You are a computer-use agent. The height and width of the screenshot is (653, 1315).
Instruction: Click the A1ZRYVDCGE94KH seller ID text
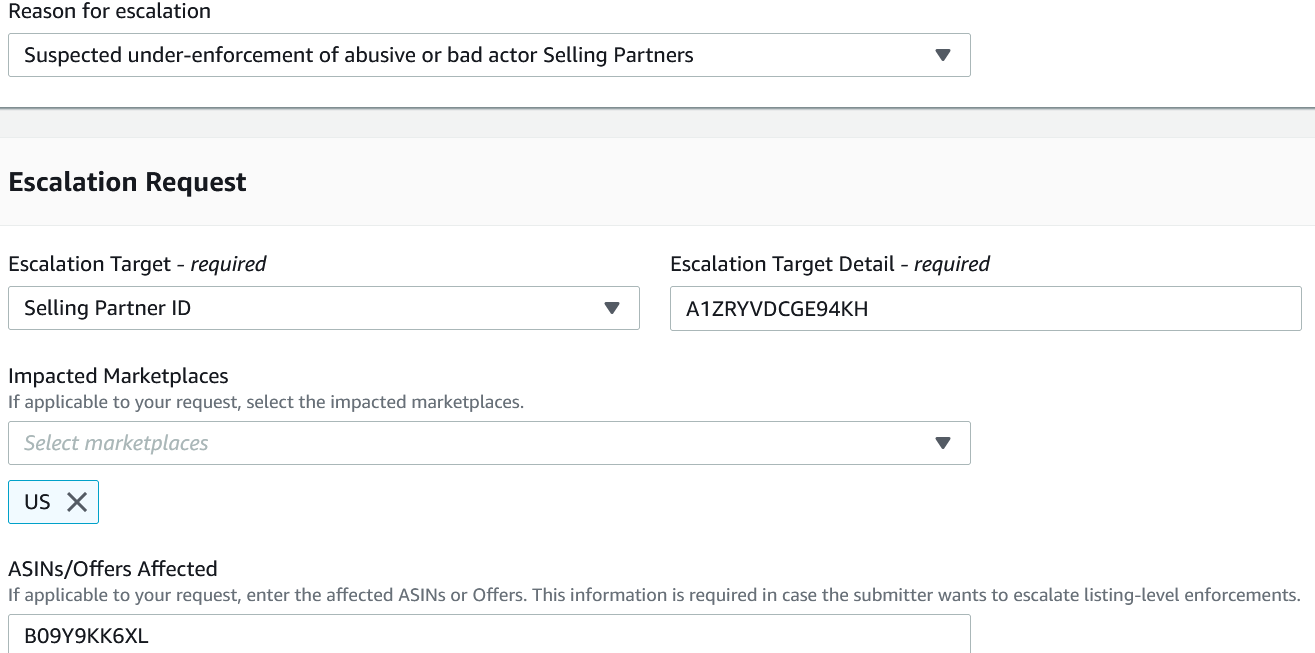click(x=777, y=309)
